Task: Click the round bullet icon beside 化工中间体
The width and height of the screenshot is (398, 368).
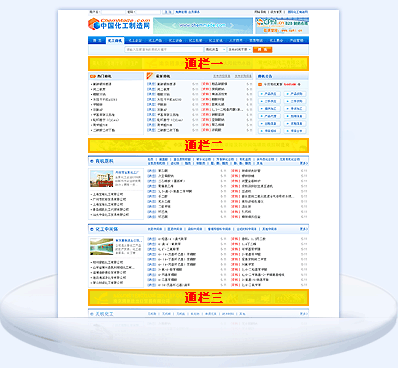Action: 92,229
